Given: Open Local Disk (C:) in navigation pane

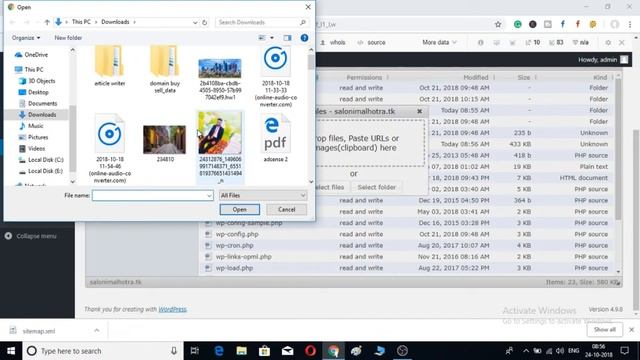Looking at the screenshot, I should (41, 160).
